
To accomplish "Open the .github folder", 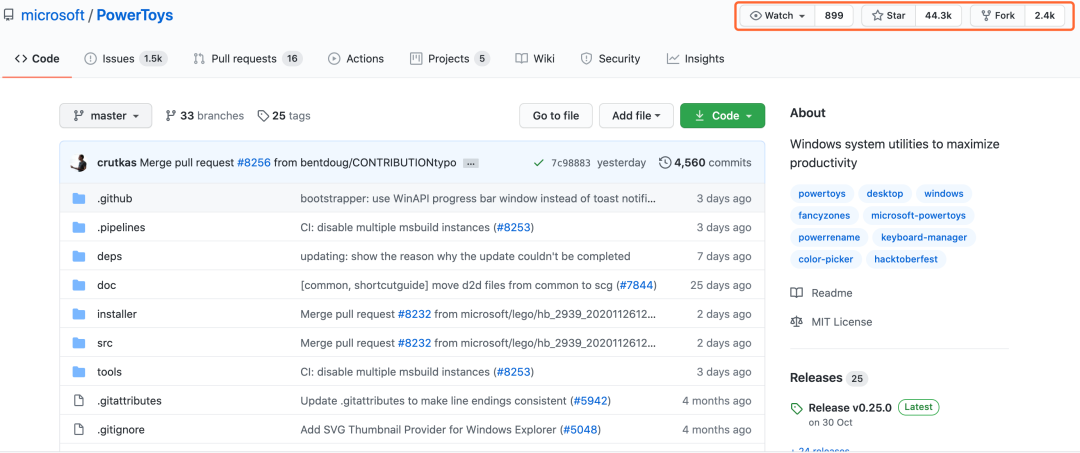I will click(114, 198).
